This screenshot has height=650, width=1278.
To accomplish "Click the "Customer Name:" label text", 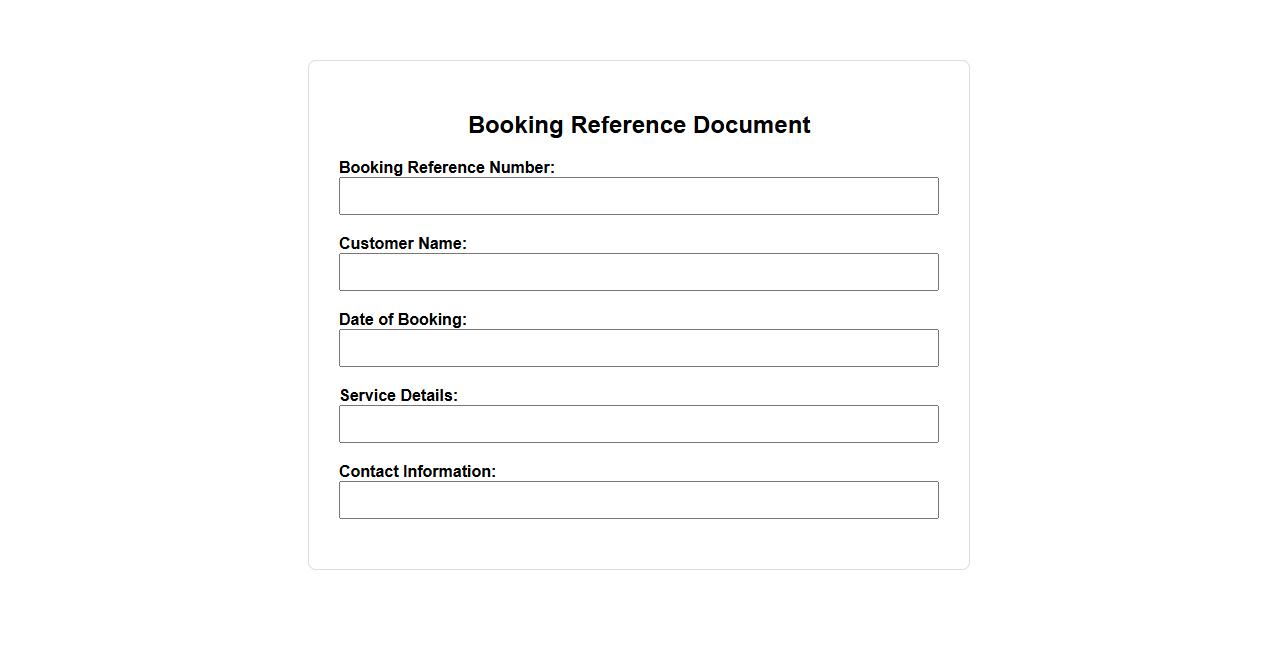I will pos(402,244).
